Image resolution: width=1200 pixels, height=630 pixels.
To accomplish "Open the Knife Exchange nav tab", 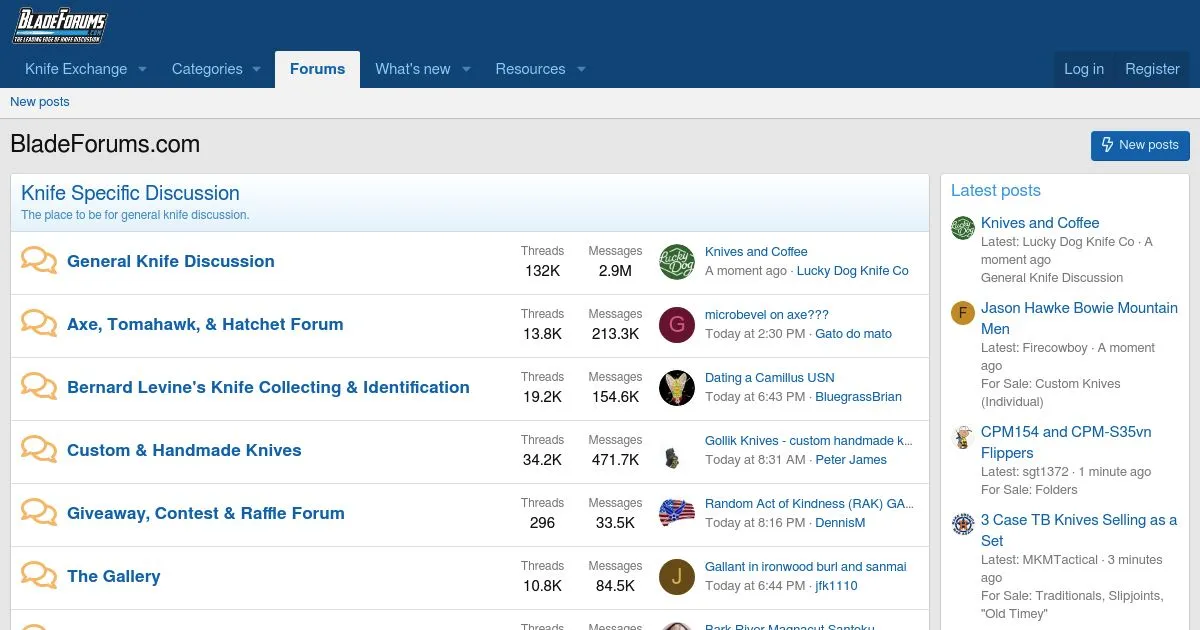I will tap(76, 69).
